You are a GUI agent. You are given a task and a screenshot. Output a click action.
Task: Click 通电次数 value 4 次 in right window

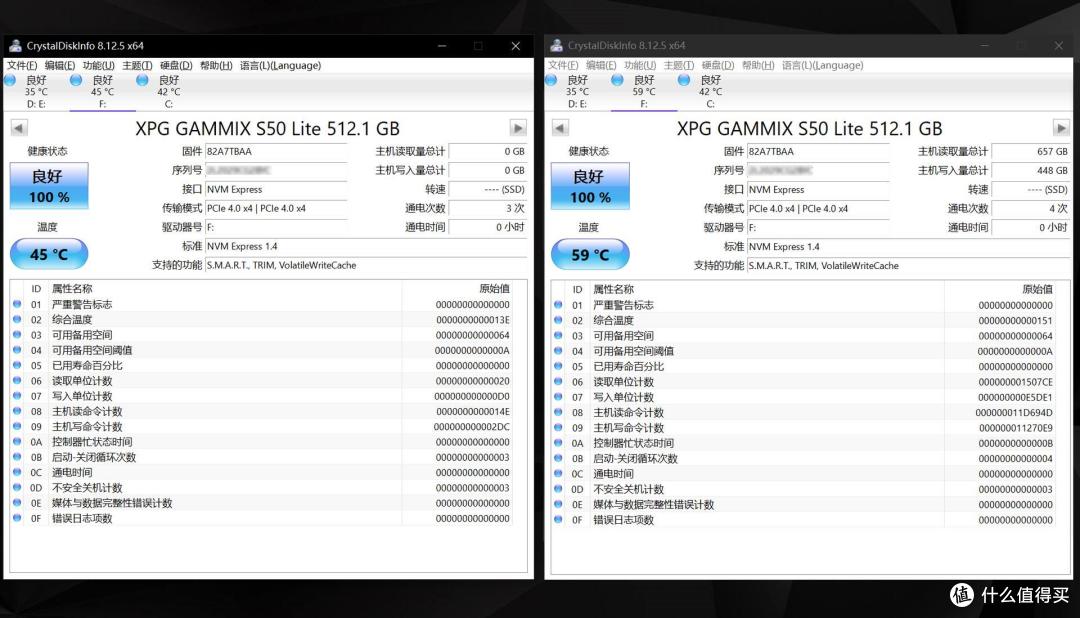pyautogui.click(x=1030, y=208)
